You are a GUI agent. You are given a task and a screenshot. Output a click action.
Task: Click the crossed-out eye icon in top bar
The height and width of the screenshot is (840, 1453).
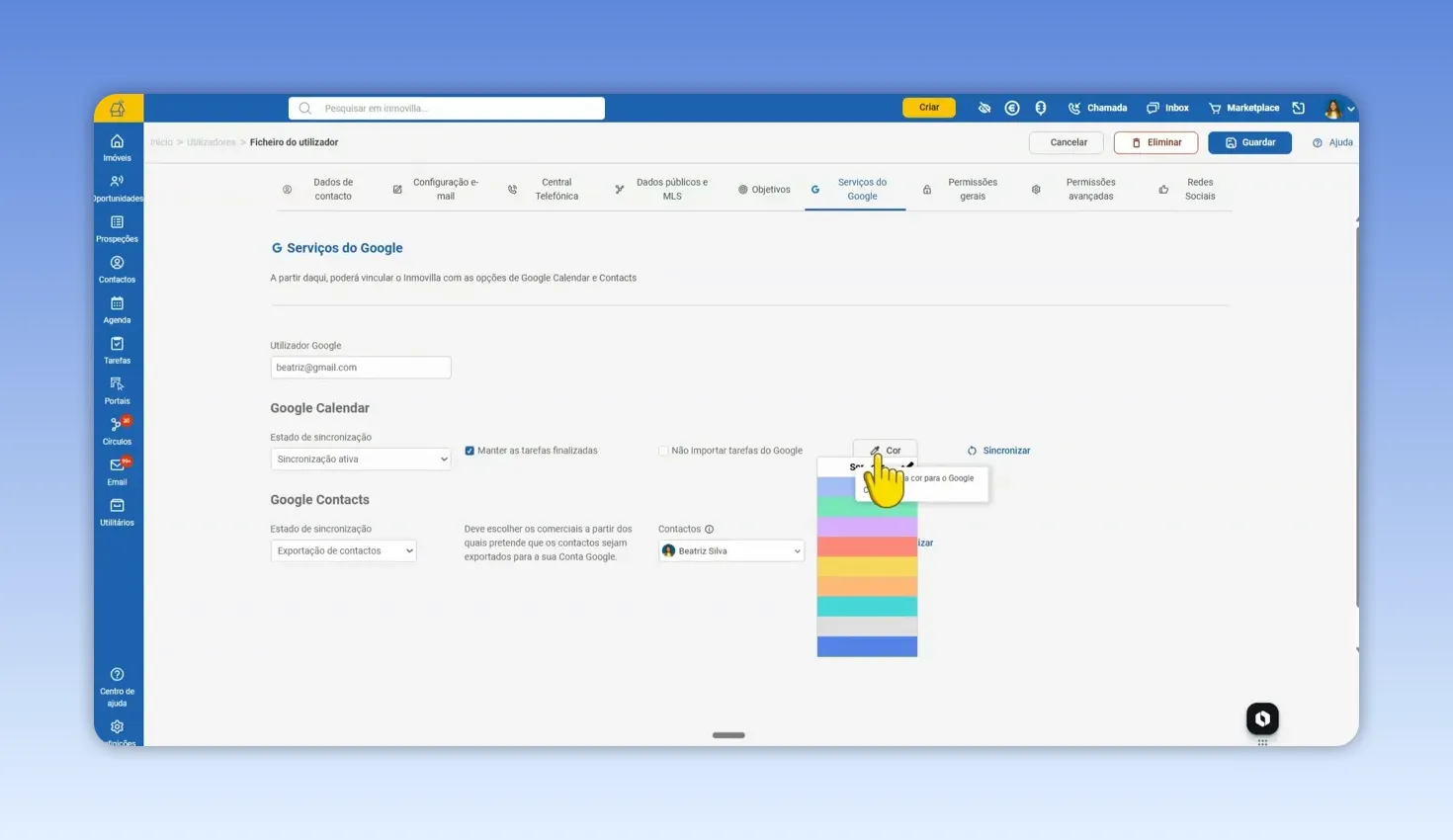(984, 108)
